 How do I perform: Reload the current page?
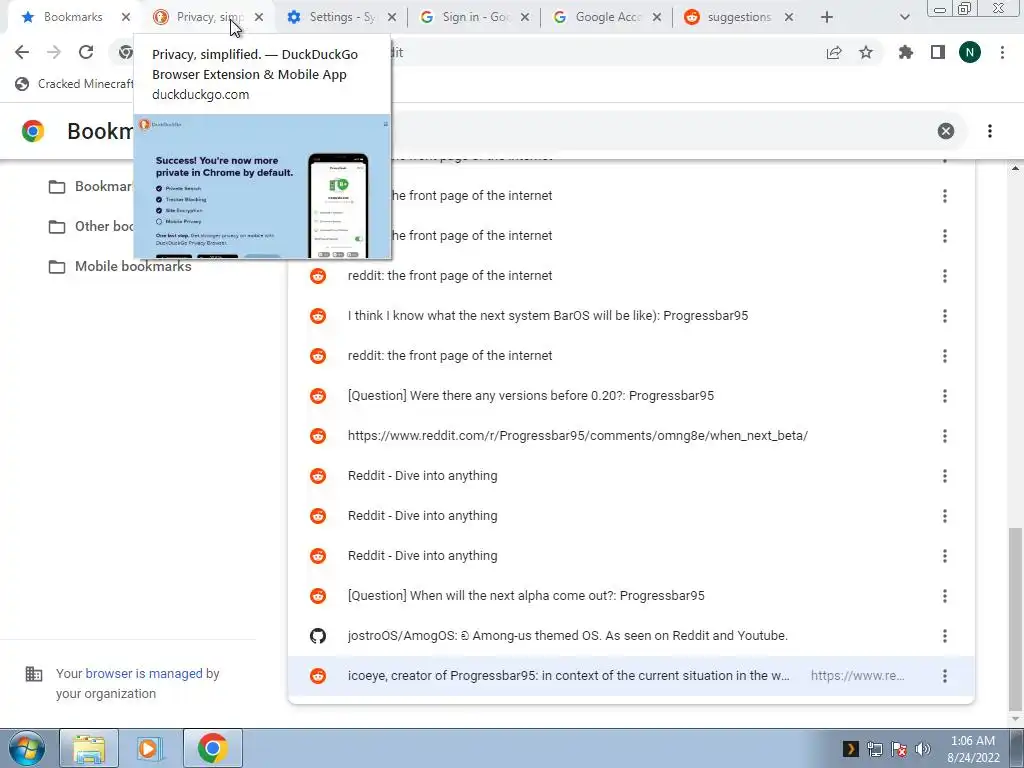tap(86, 52)
